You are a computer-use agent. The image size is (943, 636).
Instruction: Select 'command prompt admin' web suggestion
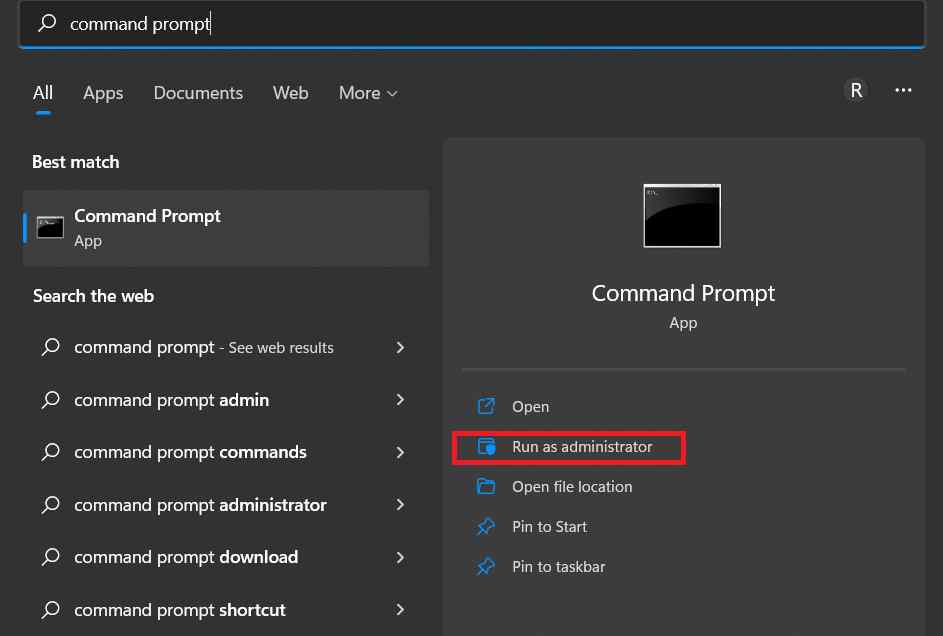pos(226,400)
